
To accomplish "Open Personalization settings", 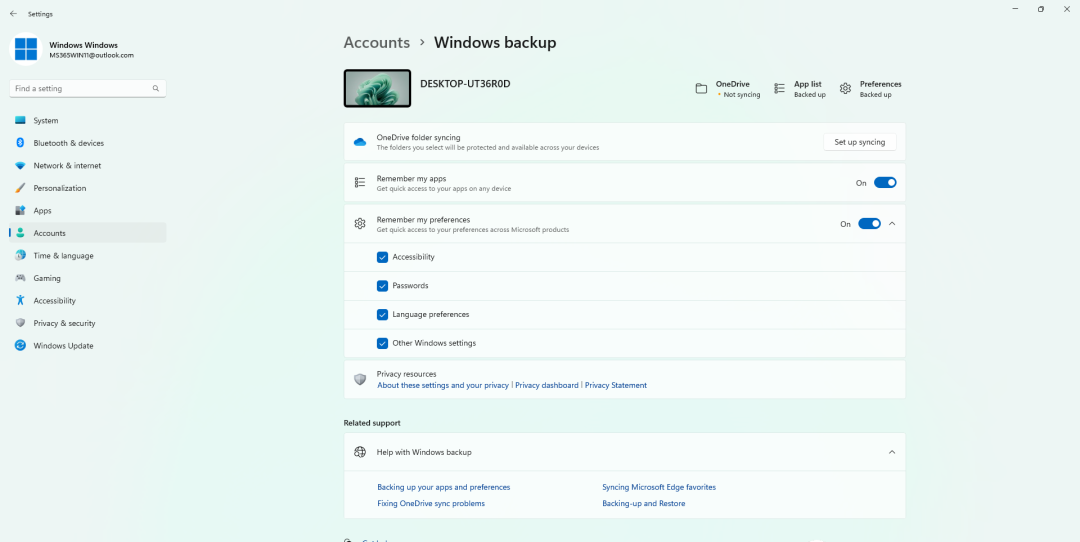I will click(88, 188).
